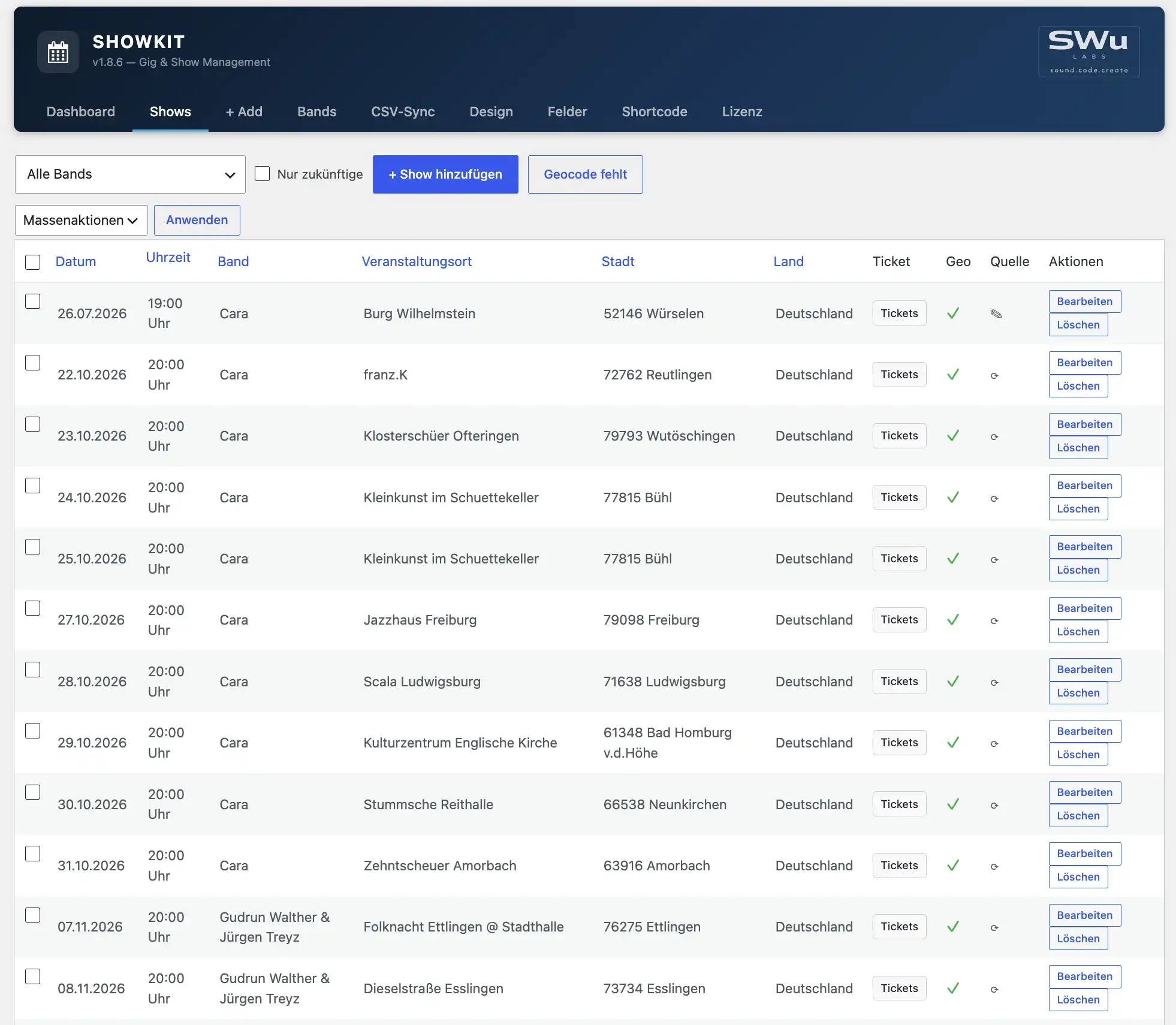Open the Shortcode tab
The height and width of the screenshot is (1025, 1176).
click(655, 111)
